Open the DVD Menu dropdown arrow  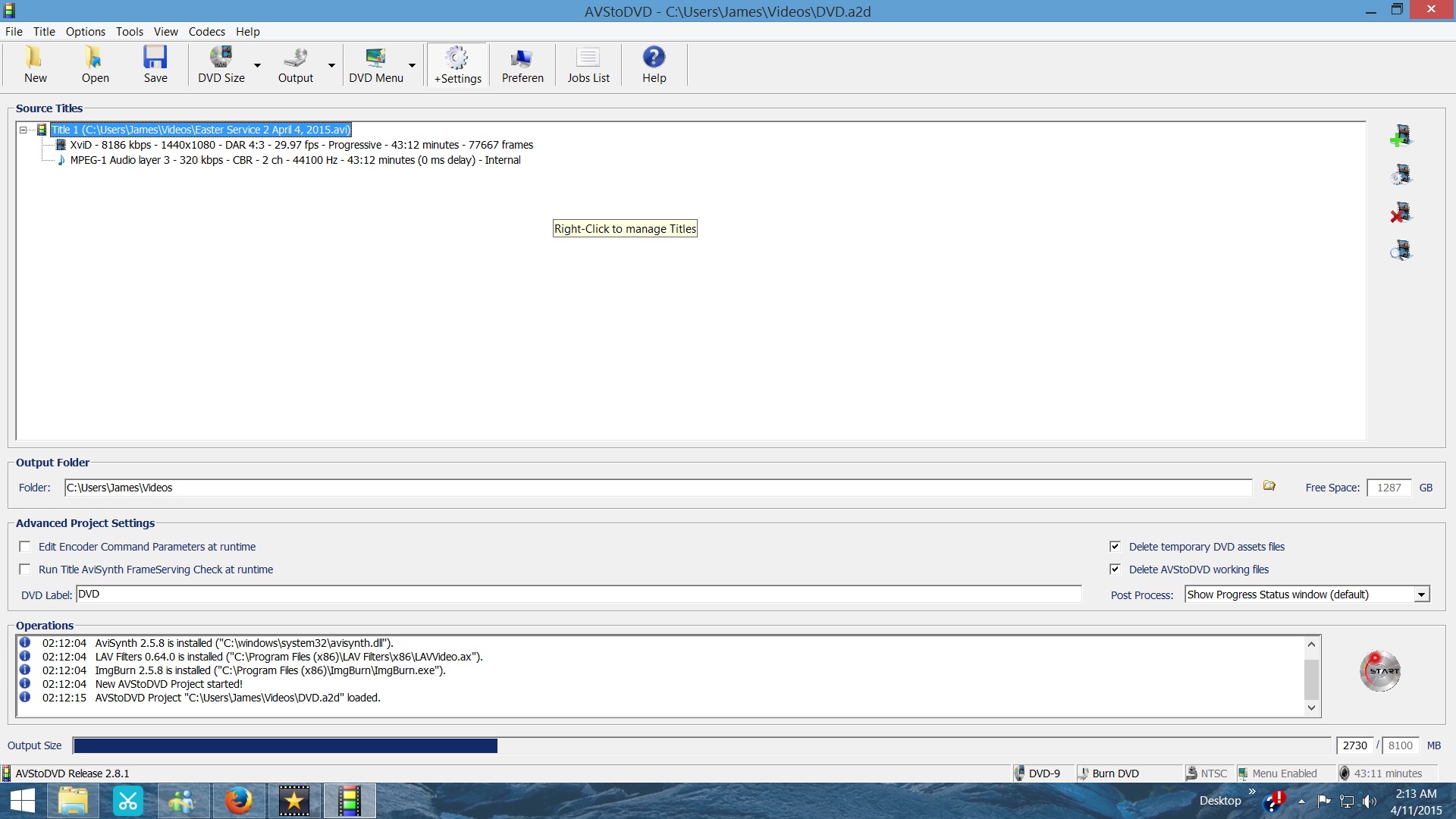point(412,65)
